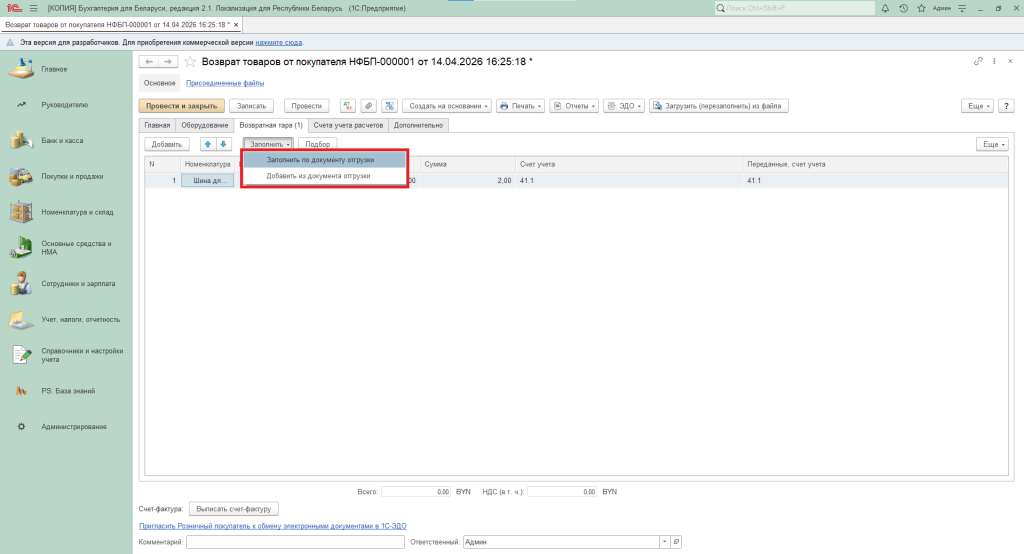Screen dimensions: 1024x554
Task: Move the row down with the down arrow
Action: (x=223, y=145)
